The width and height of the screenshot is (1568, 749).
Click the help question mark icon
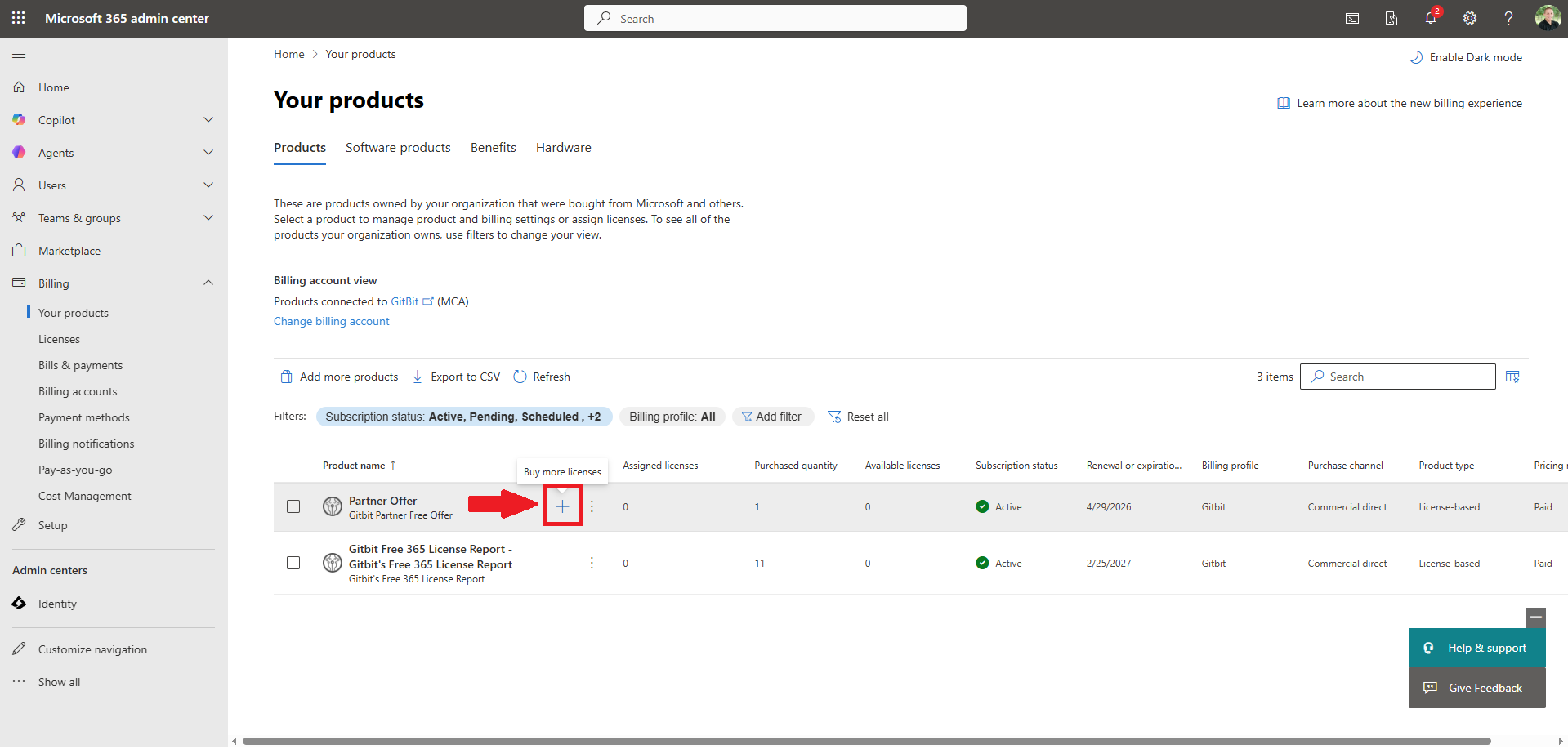1508,18
